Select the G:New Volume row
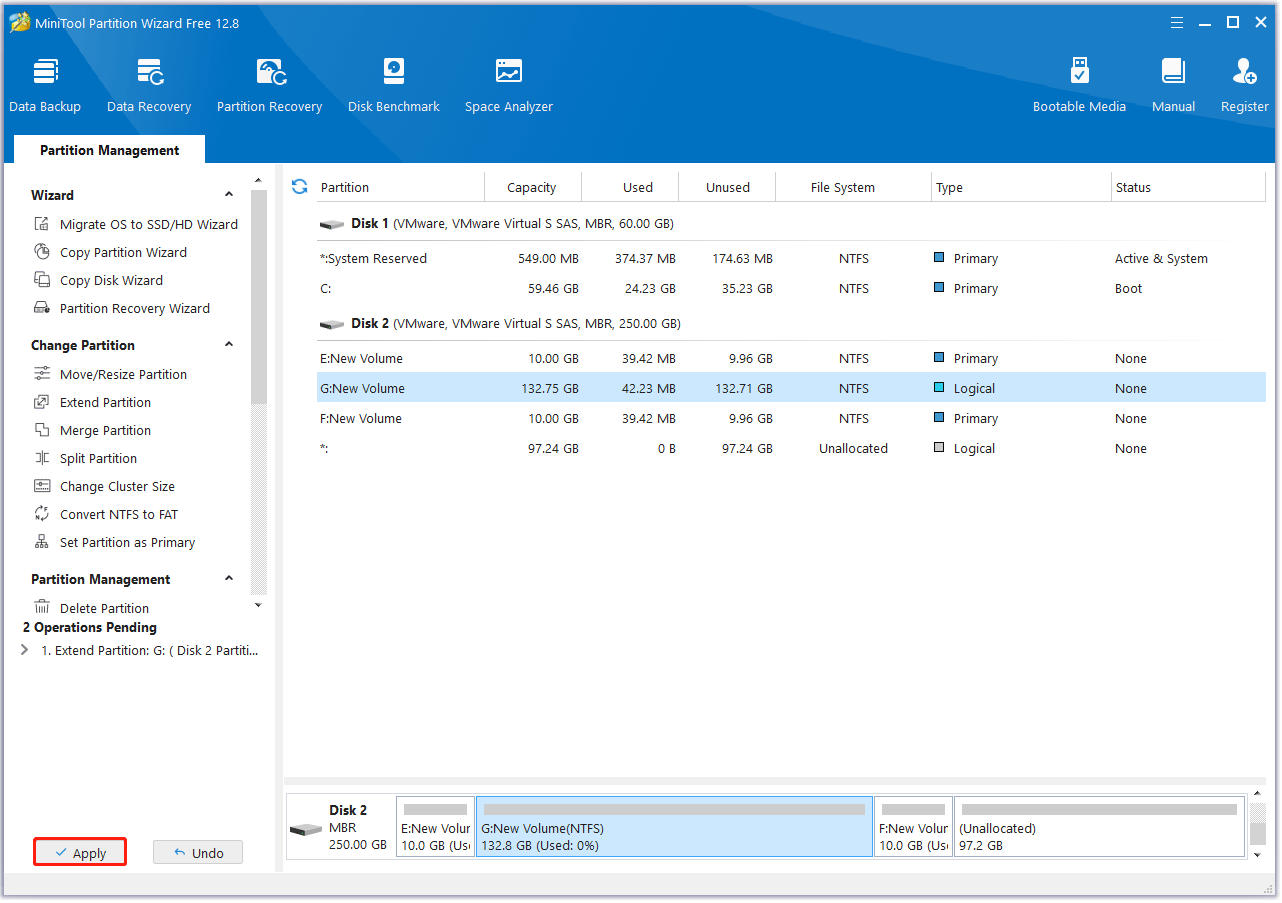The height and width of the screenshot is (903, 1282). pyautogui.click(x=791, y=388)
